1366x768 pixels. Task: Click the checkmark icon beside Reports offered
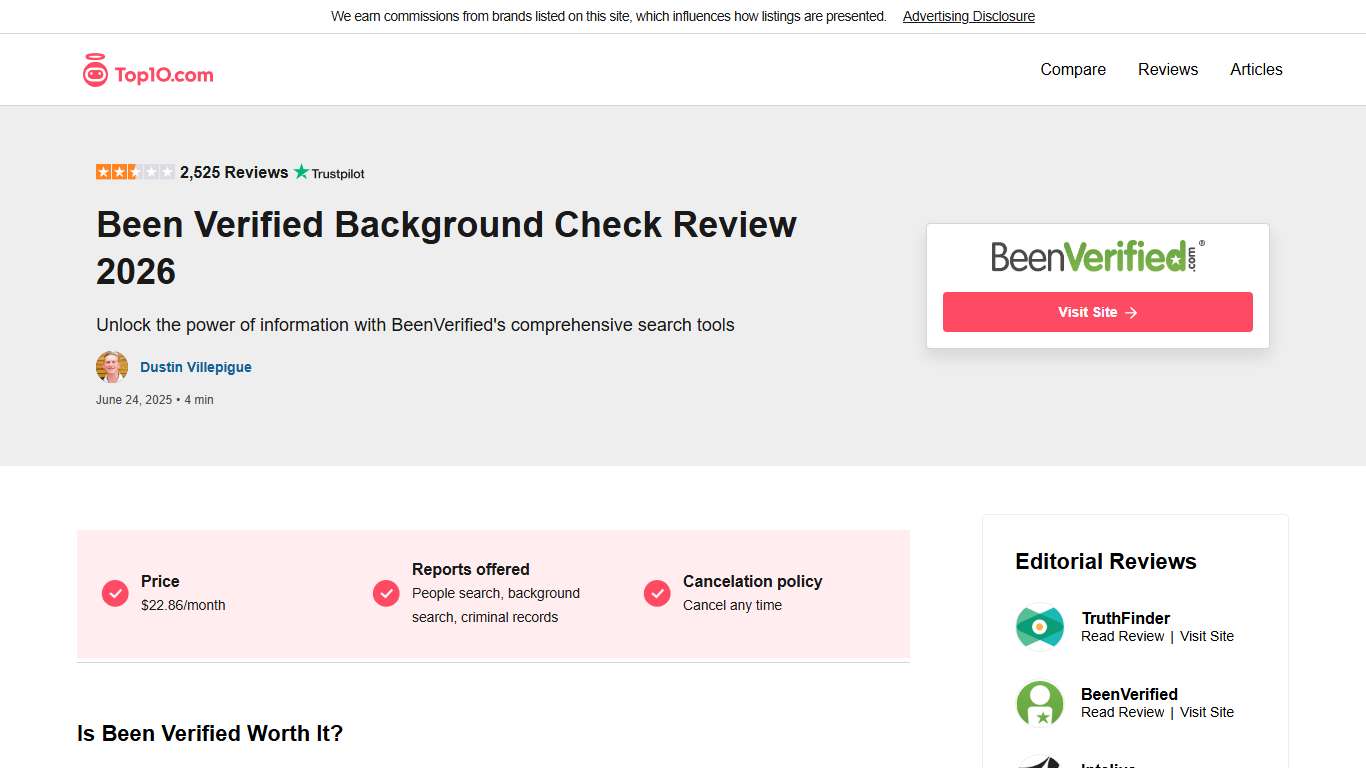point(385,593)
